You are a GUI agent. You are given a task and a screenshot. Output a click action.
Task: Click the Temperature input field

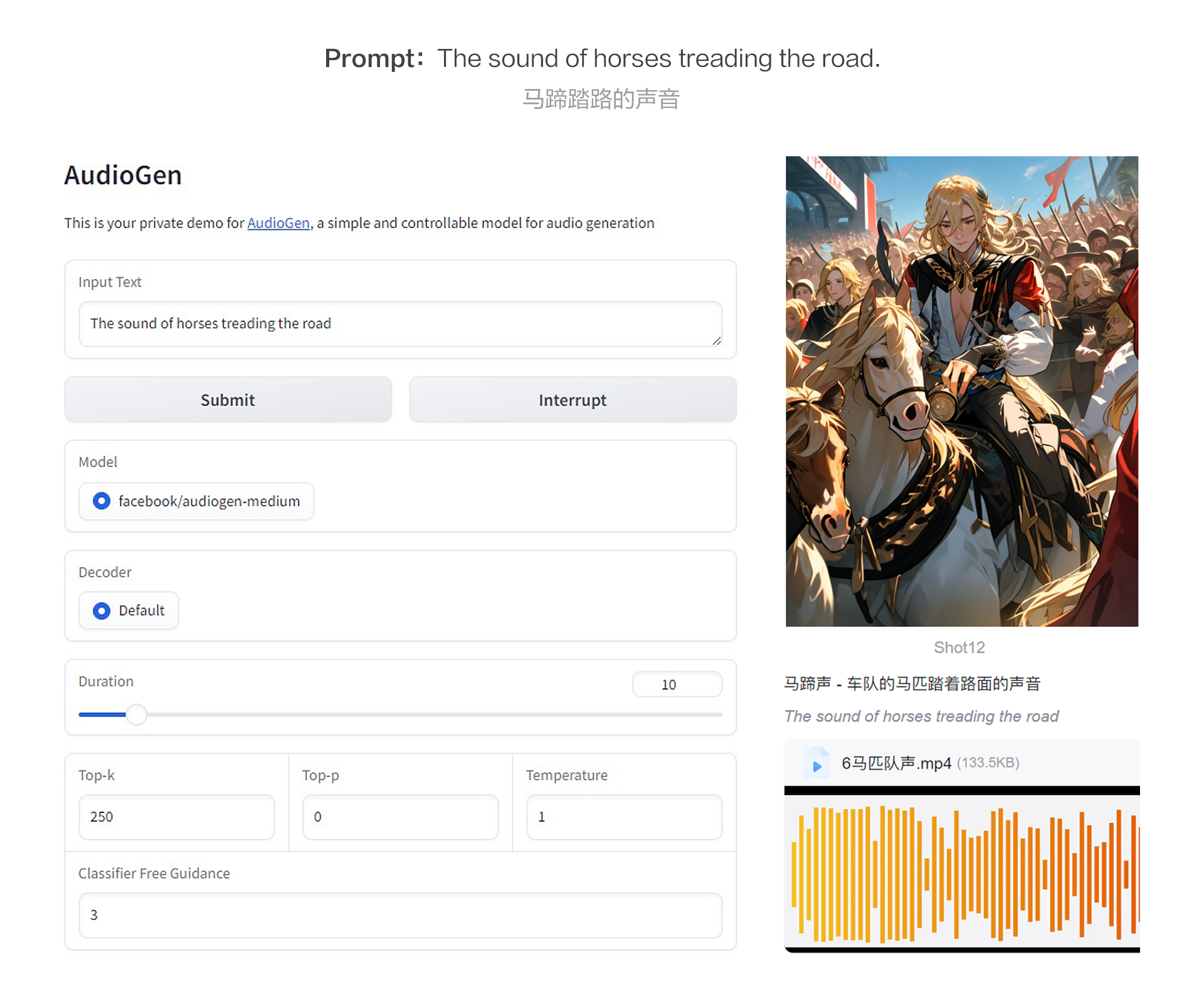623,817
